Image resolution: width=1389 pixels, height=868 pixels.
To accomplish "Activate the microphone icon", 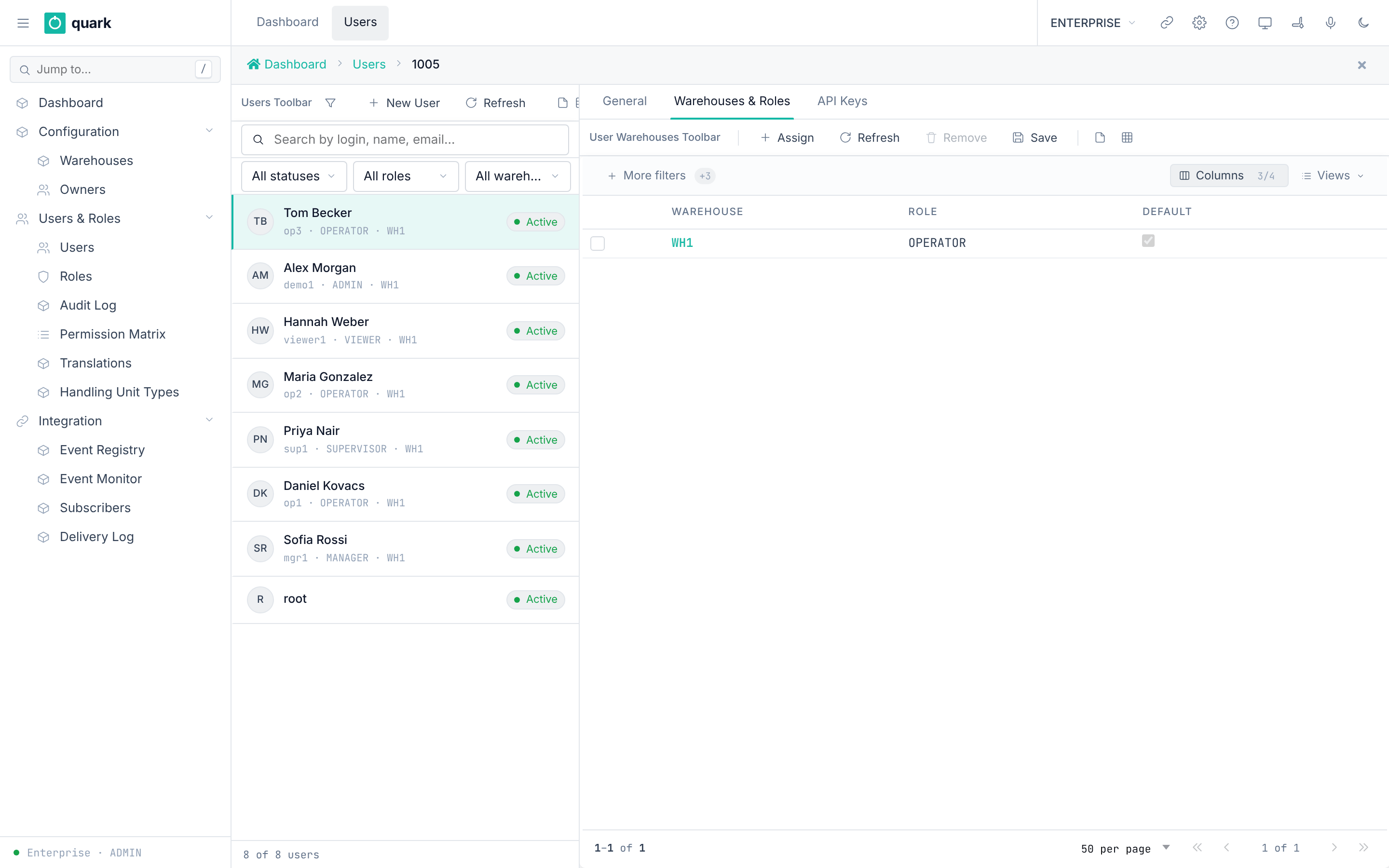I will point(1331,23).
